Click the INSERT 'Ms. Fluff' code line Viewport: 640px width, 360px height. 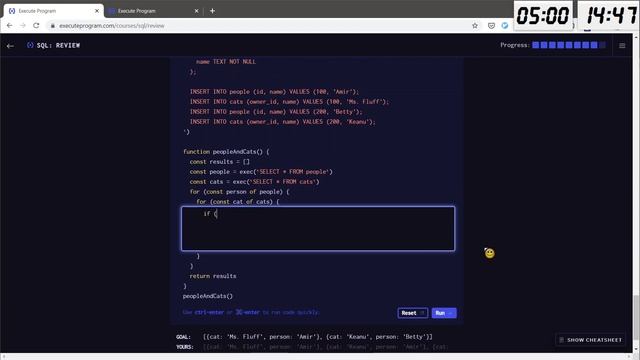coord(289,102)
